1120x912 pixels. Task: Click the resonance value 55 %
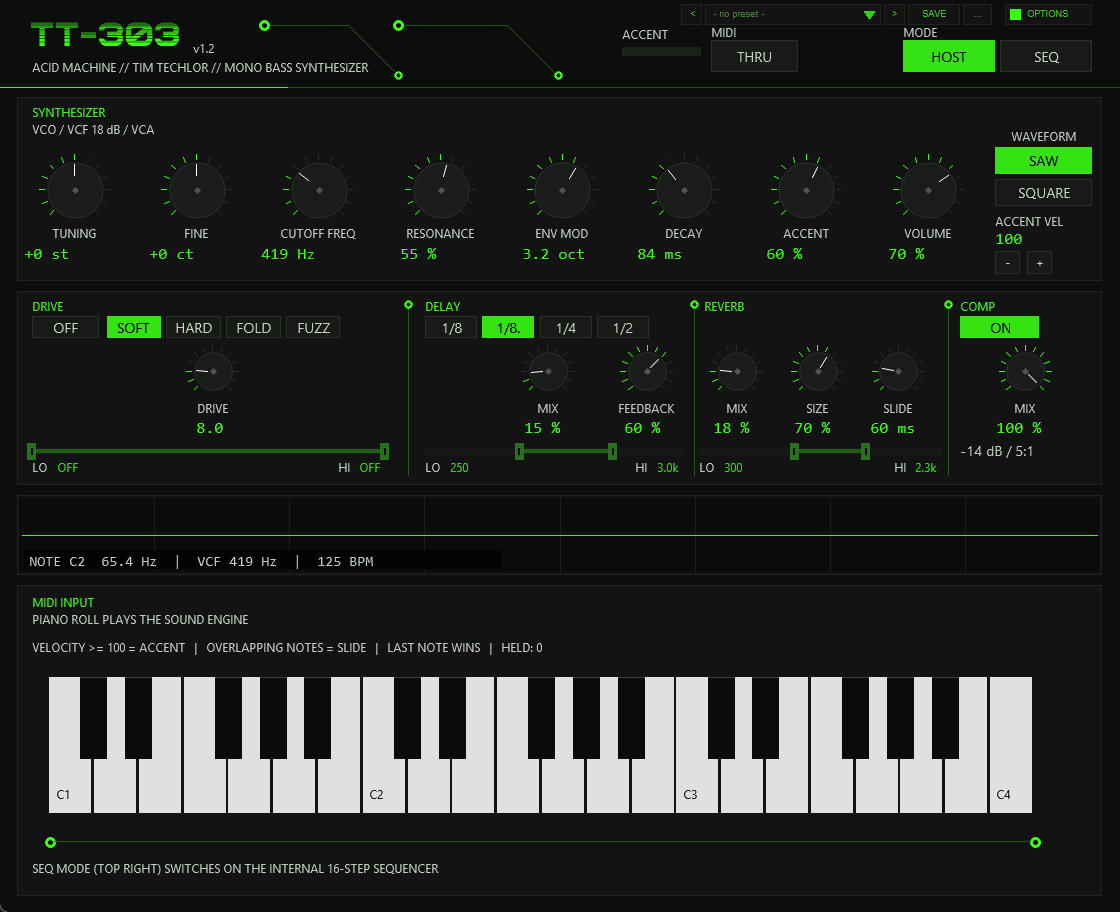pyautogui.click(x=419, y=254)
